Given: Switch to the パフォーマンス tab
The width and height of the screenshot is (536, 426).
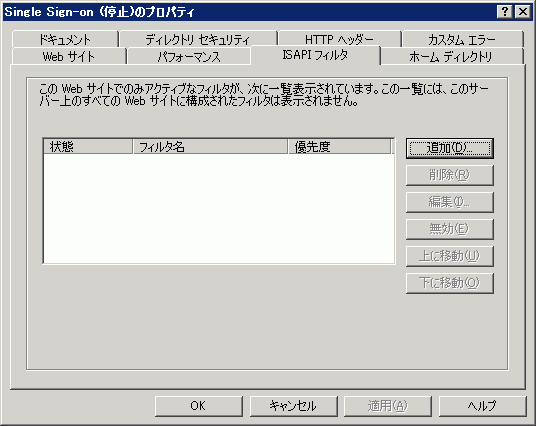Looking at the screenshot, I should pos(189,56).
